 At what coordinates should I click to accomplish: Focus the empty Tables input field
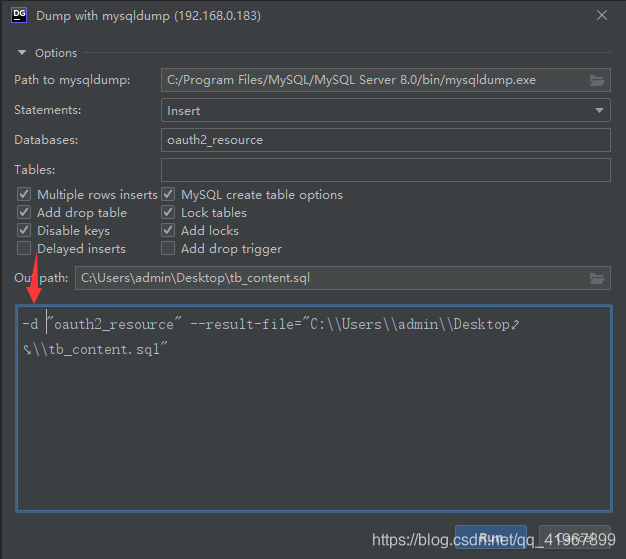click(386, 170)
